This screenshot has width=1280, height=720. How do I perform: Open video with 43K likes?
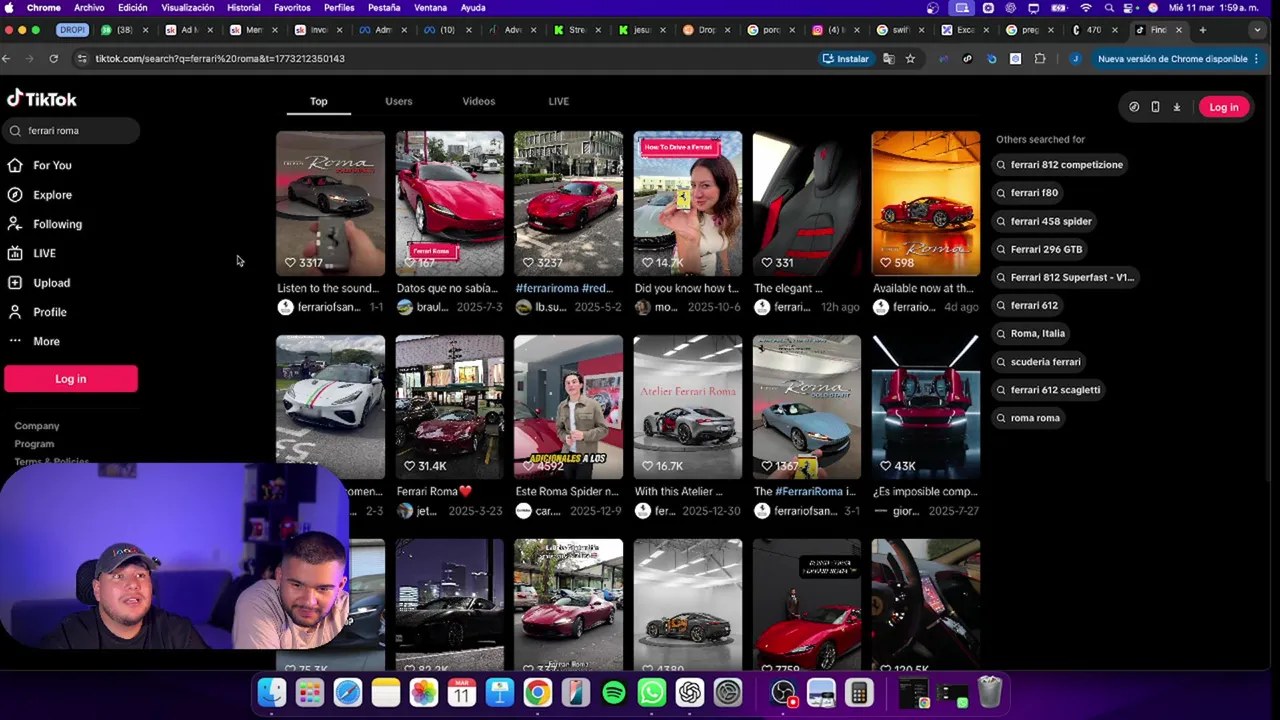[926, 407]
